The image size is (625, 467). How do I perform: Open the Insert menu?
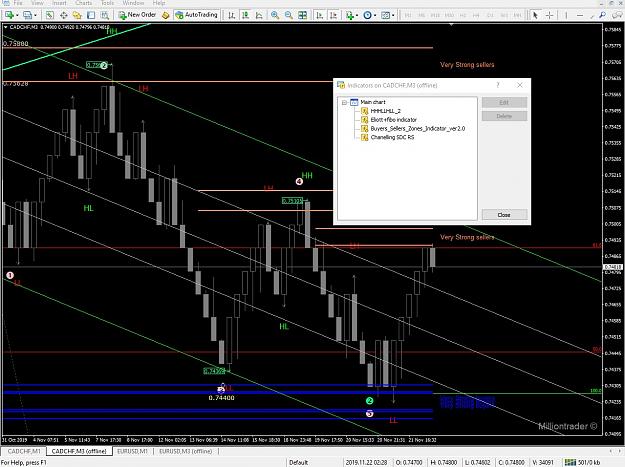tap(59, 3)
